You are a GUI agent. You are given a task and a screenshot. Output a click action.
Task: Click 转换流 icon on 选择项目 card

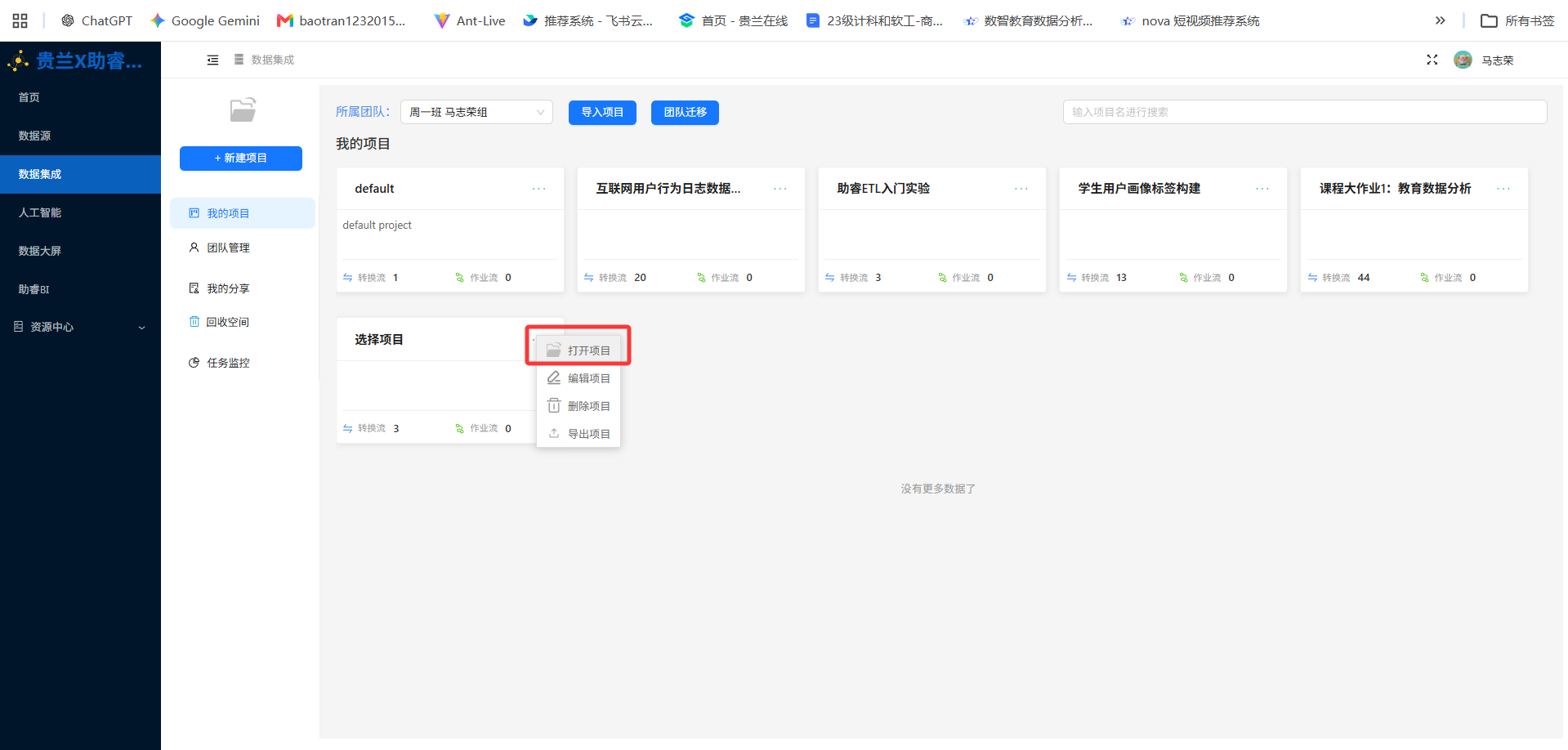[348, 428]
